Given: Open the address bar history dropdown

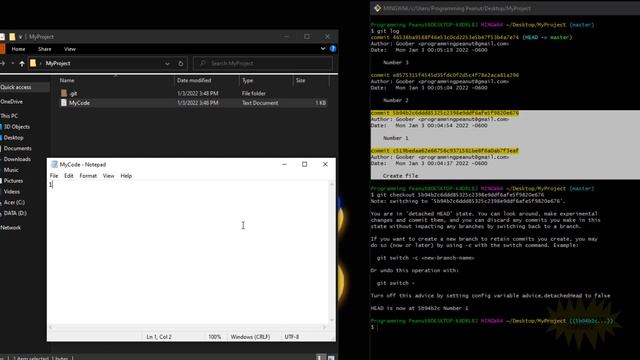Looking at the screenshot, I should pyautogui.click(x=167, y=64).
